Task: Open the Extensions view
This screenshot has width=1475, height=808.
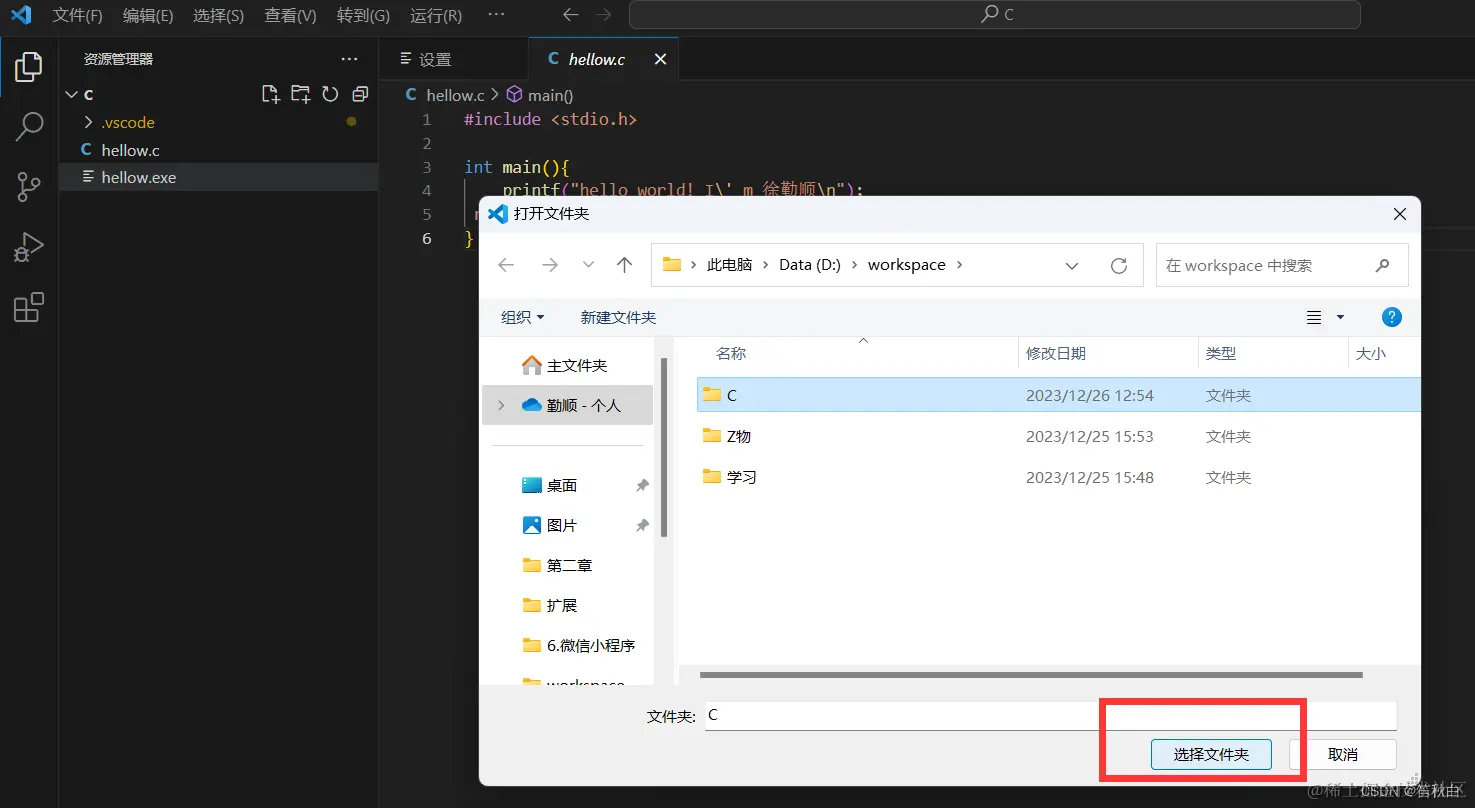Action: click(29, 307)
